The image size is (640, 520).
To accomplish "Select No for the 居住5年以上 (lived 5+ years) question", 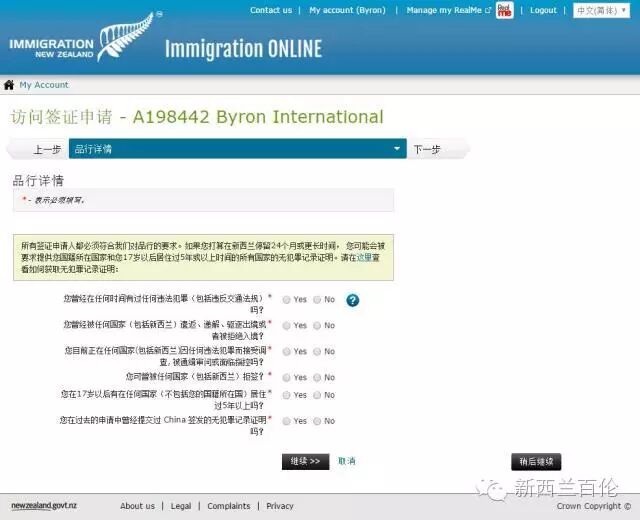I will [317, 395].
